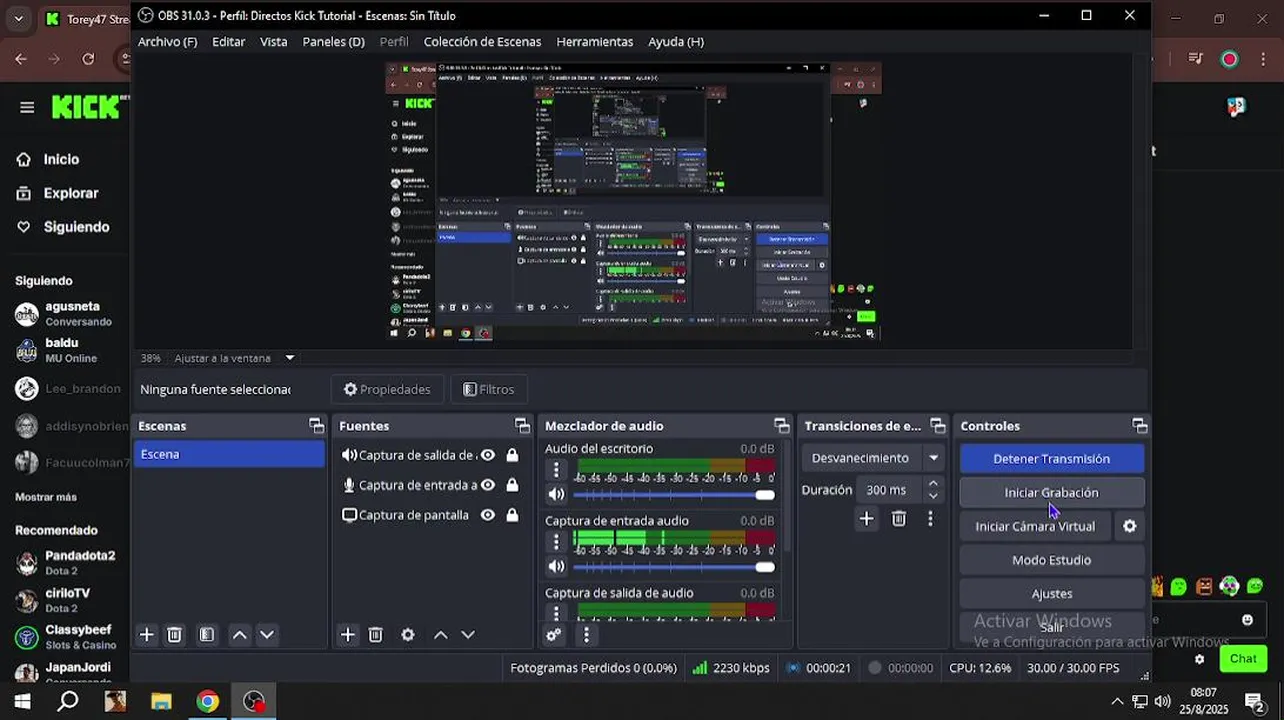The height and width of the screenshot is (720, 1284).
Task: Open Captura de entrada audio options three-dots
Action: click(x=557, y=542)
